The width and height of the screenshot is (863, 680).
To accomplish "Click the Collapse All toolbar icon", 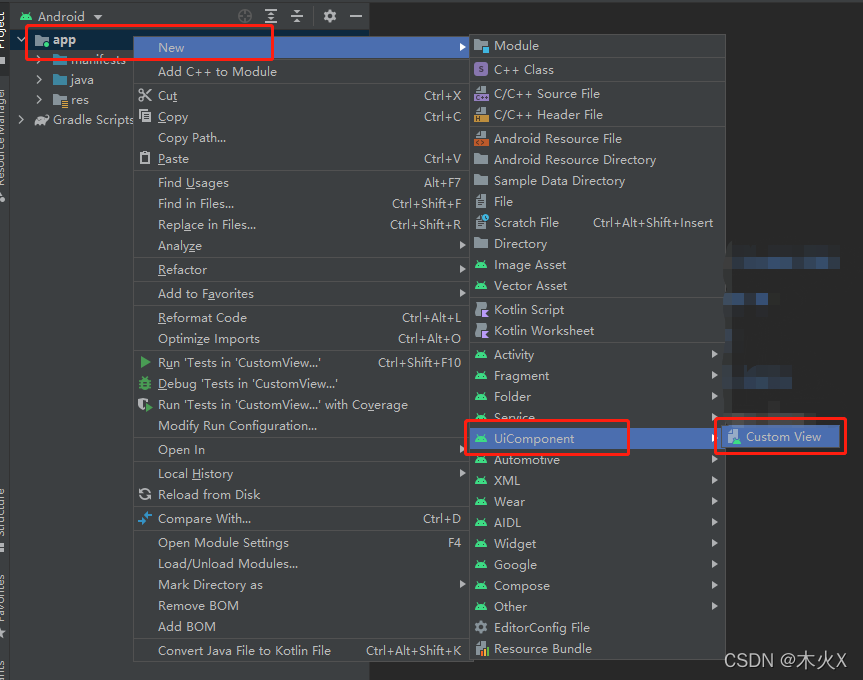I will pos(297,16).
